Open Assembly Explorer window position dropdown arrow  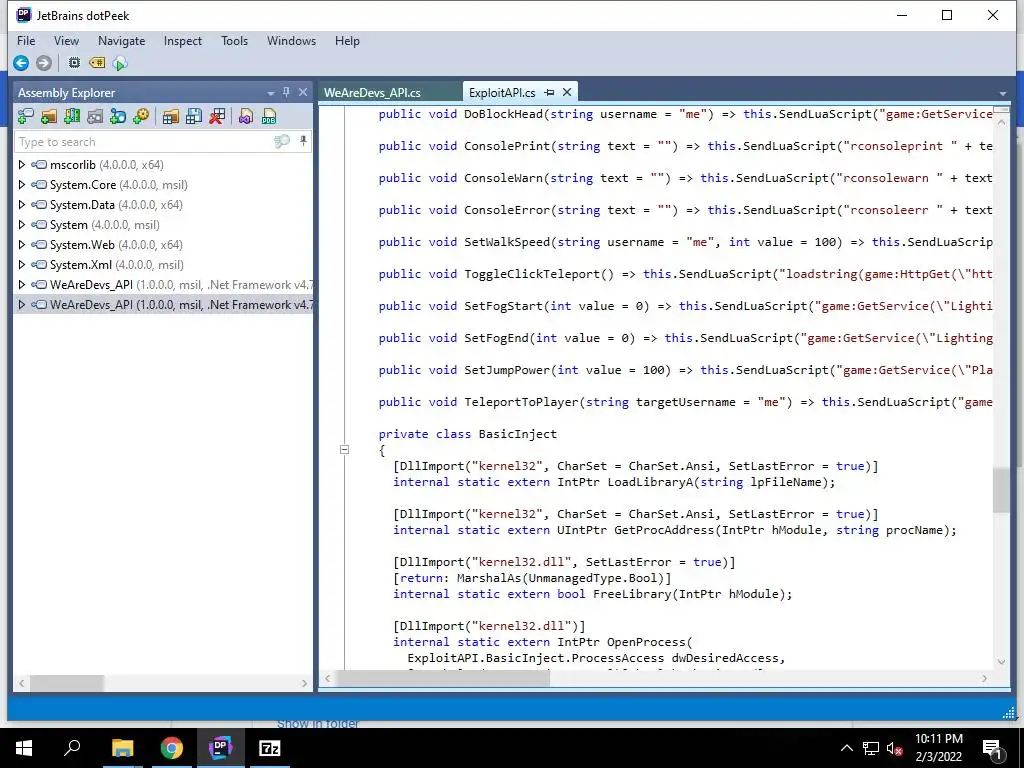point(271,93)
